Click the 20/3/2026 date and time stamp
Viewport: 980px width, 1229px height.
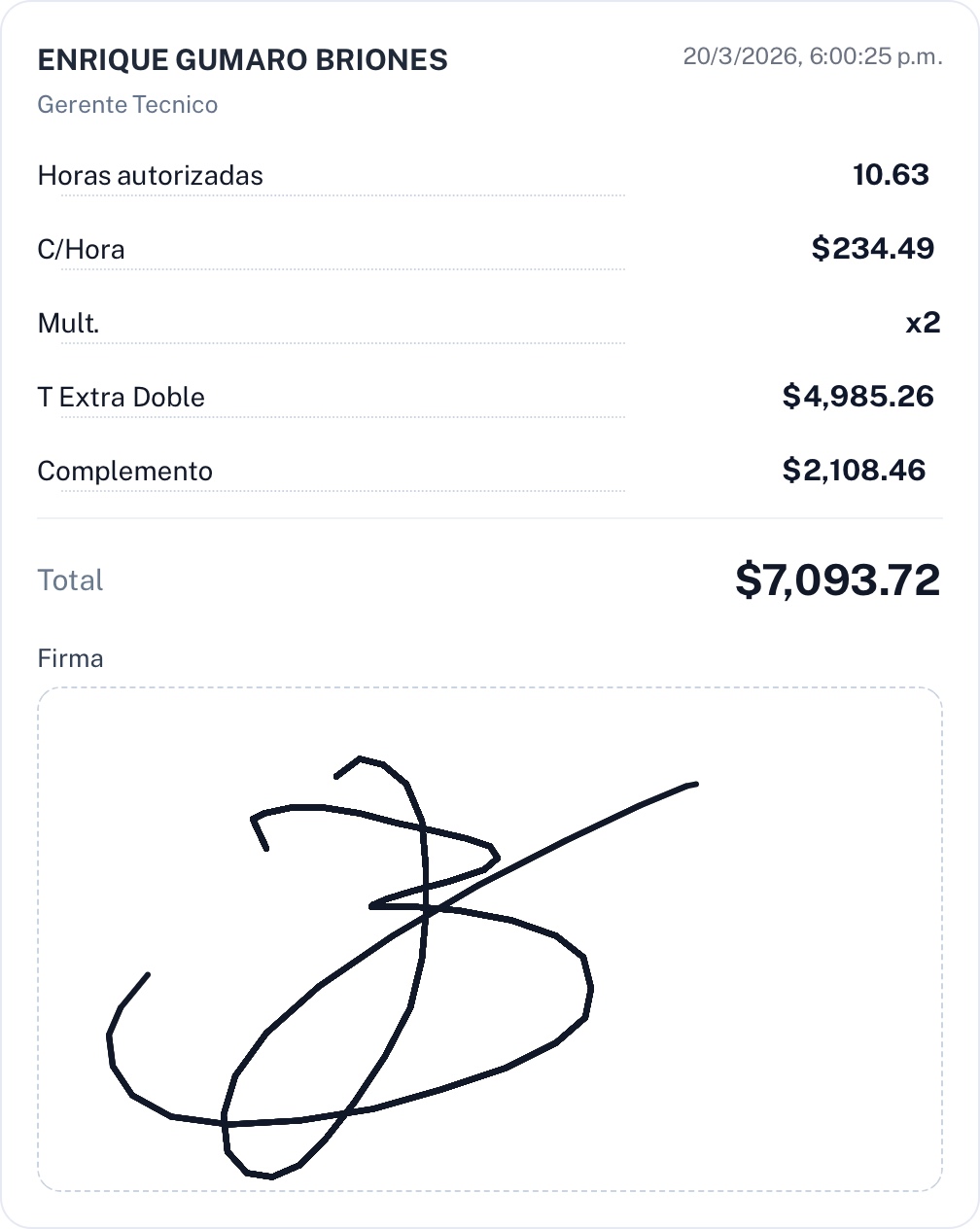point(812,56)
